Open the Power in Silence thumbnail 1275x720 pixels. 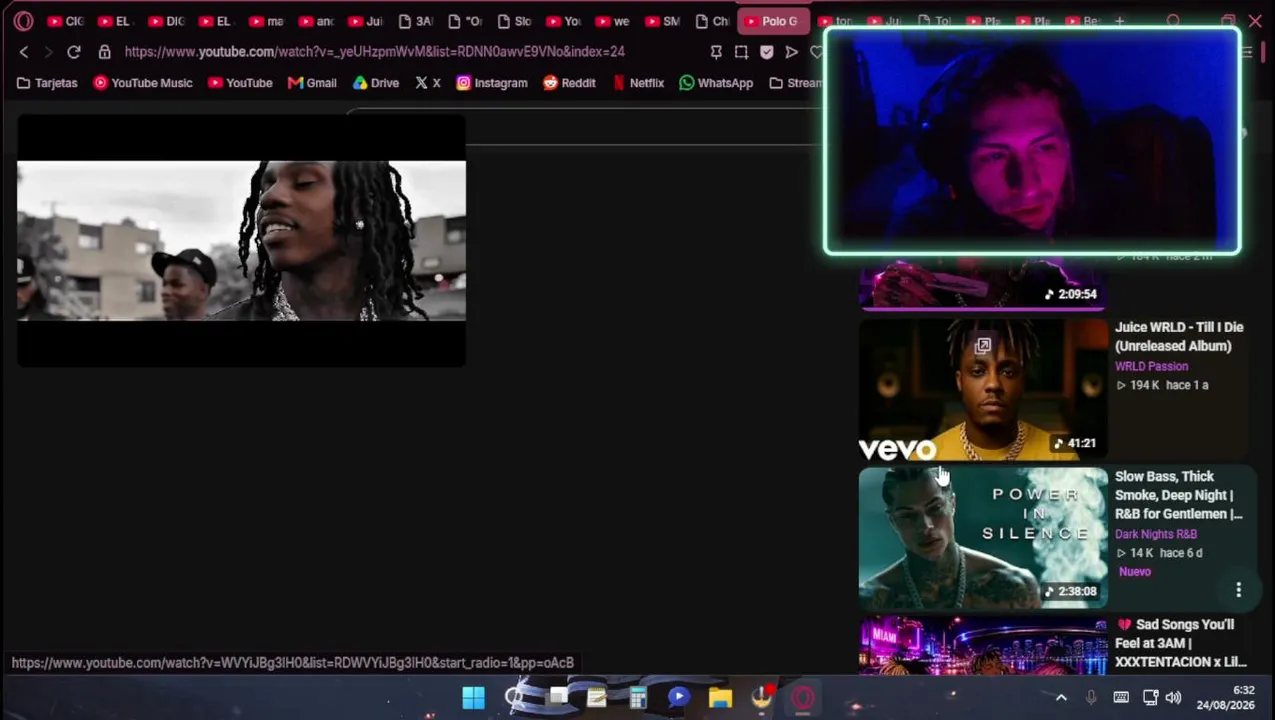click(983, 538)
